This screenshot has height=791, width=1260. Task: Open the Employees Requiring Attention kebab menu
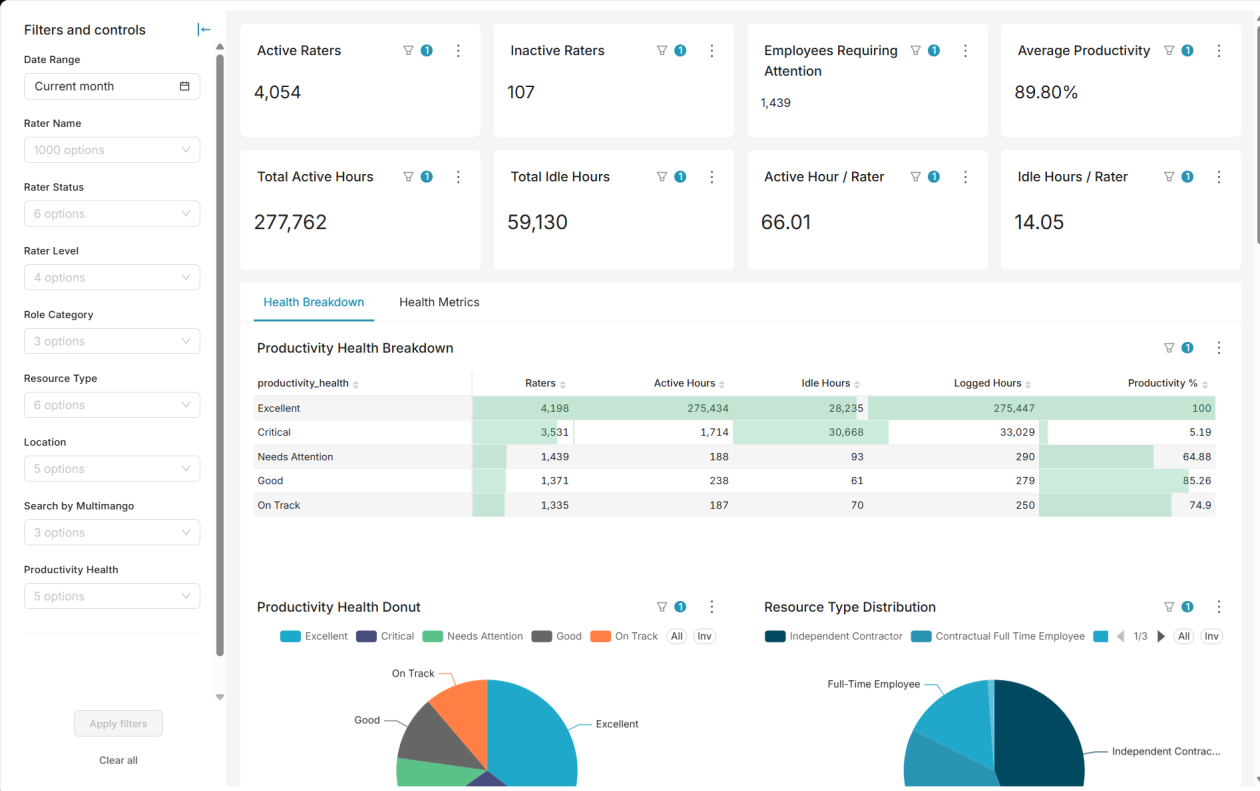pos(965,50)
